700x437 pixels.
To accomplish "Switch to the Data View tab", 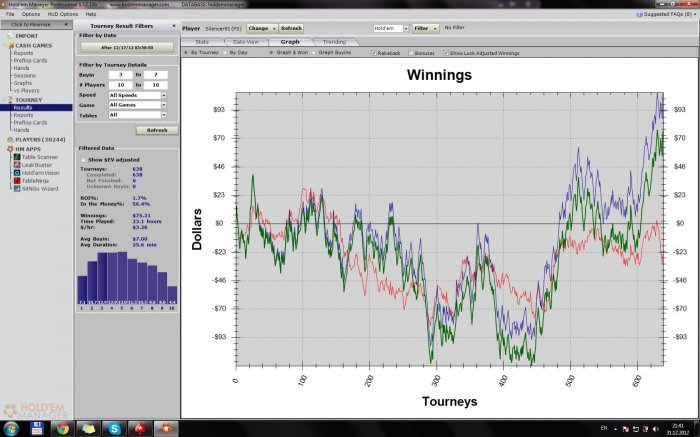I will click(246, 42).
